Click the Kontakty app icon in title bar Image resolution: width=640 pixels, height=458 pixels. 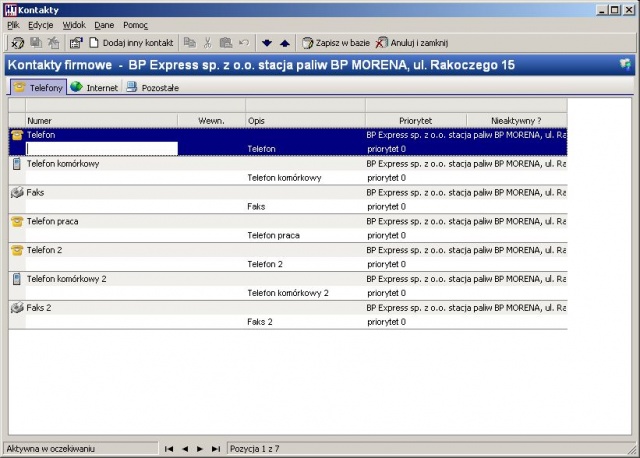pos(10,10)
